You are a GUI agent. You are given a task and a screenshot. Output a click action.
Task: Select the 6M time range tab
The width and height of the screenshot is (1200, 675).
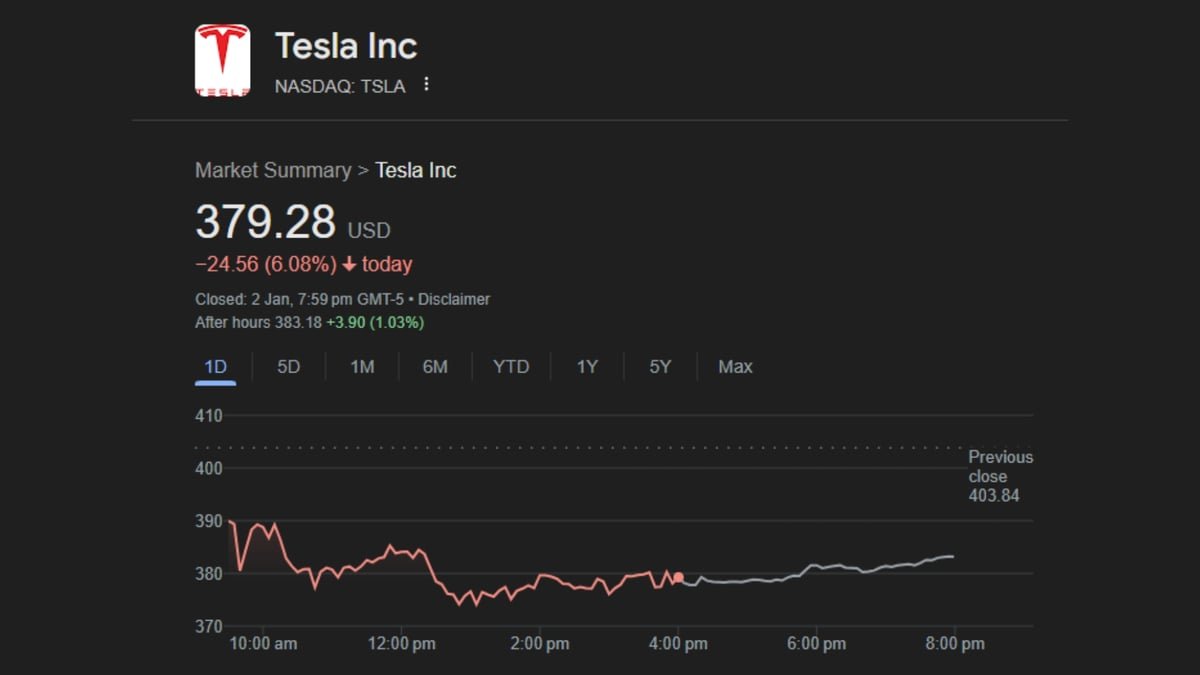point(435,367)
